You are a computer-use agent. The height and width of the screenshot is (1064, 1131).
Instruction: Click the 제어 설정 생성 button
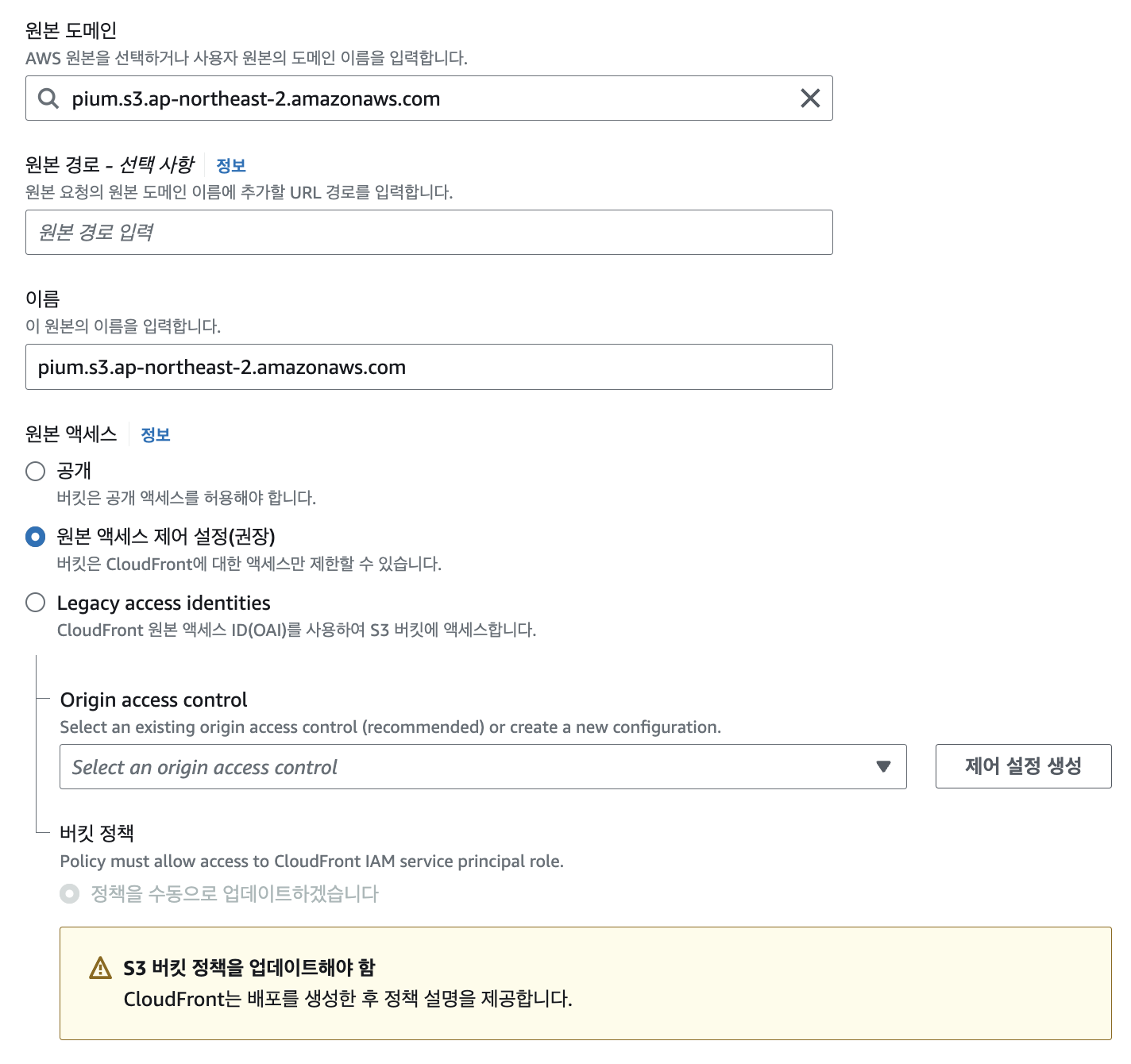(x=1023, y=766)
